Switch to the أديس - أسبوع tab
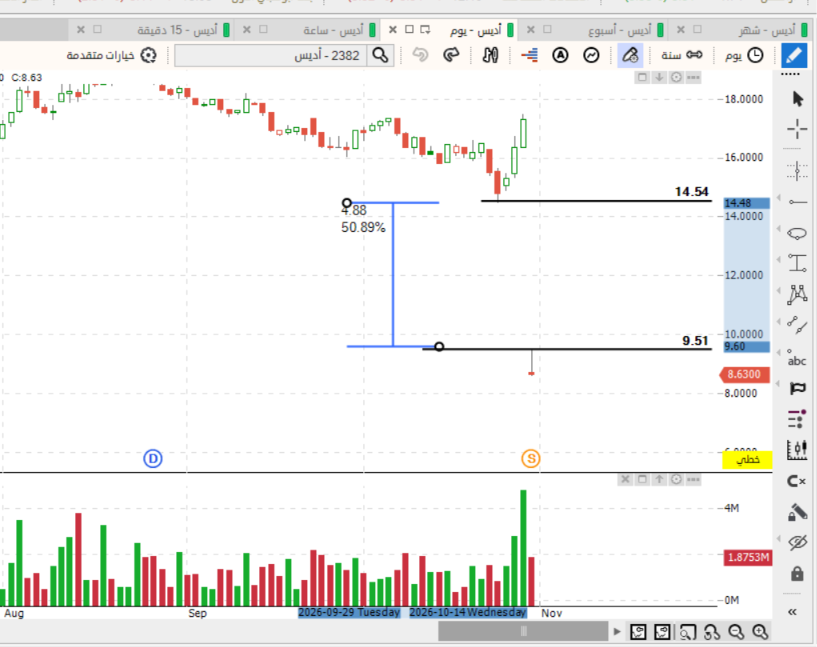 [x=620, y=30]
